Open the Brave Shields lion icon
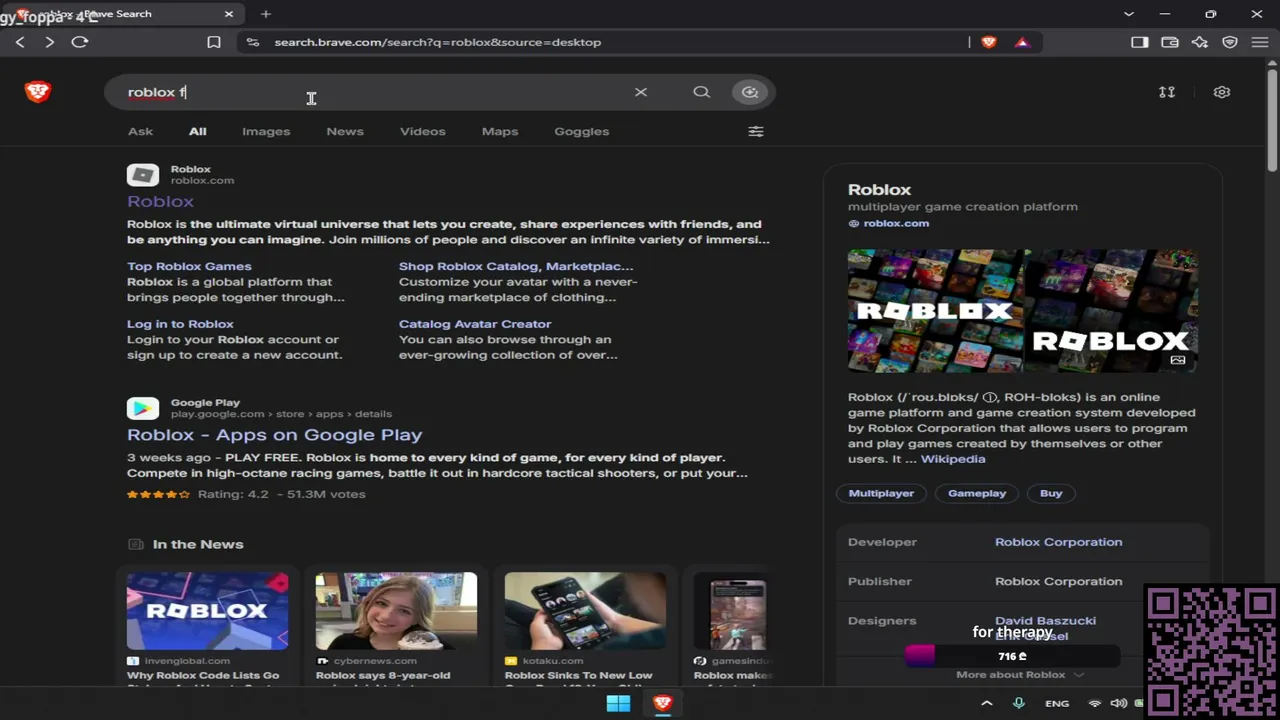 (989, 42)
